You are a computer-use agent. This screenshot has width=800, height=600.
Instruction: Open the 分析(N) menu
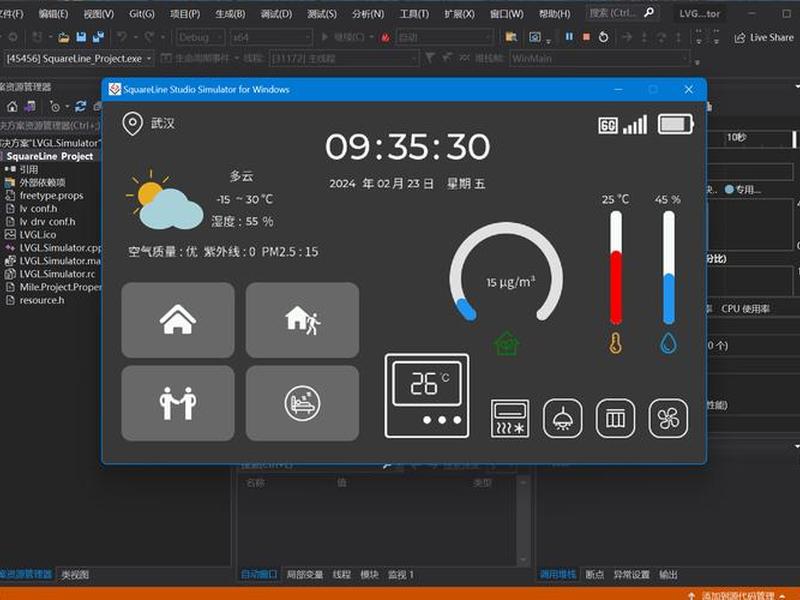click(368, 14)
